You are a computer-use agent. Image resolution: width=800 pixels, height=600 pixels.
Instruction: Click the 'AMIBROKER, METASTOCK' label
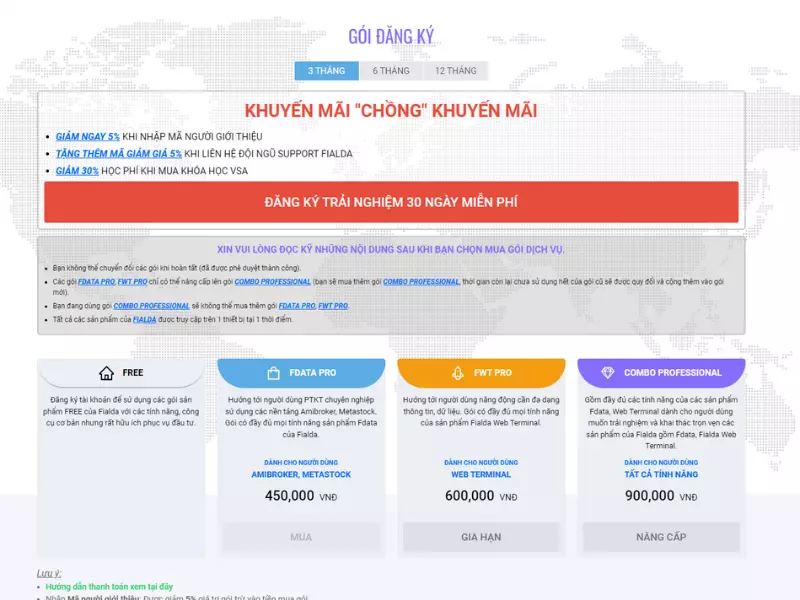pos(301,474)
